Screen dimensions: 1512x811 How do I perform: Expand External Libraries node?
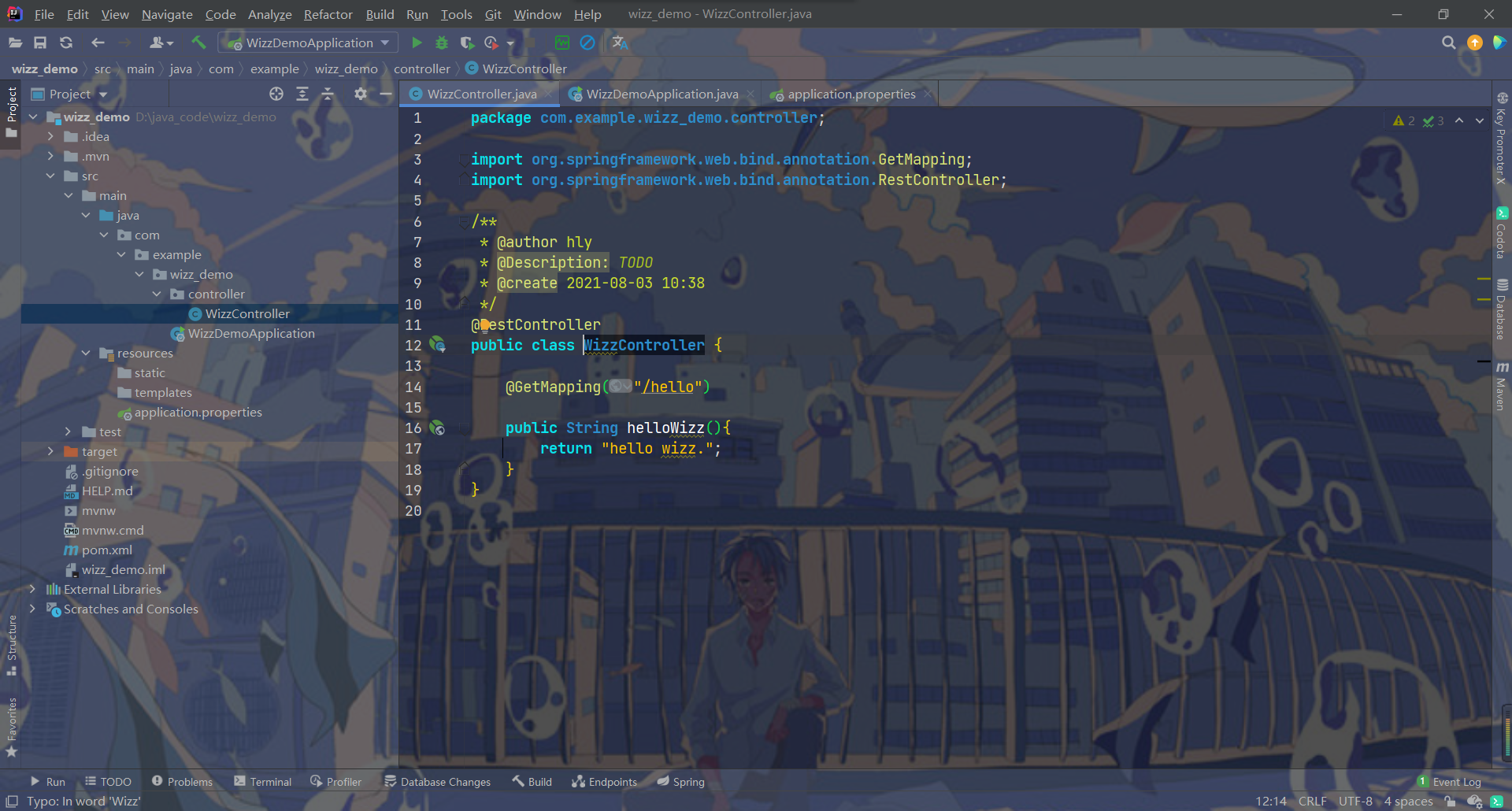click(x=32, y=589)
